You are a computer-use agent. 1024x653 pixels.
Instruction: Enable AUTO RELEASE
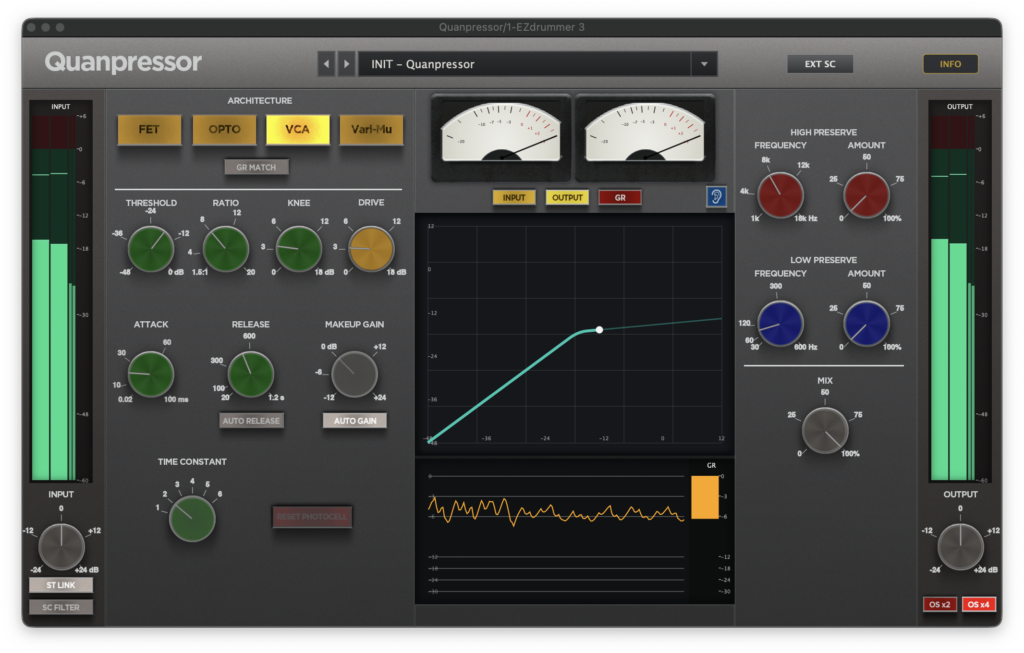tap(251, 421)
